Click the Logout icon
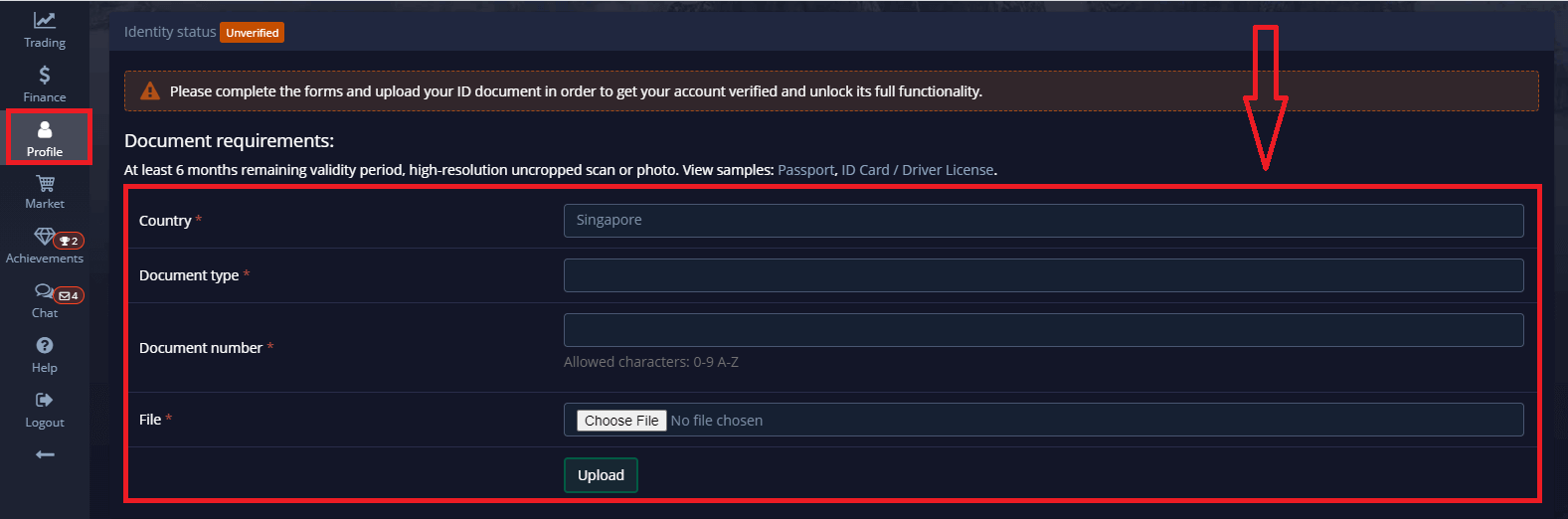The height and width of the screenshot is (519, 1568). [x=45, y=401]
